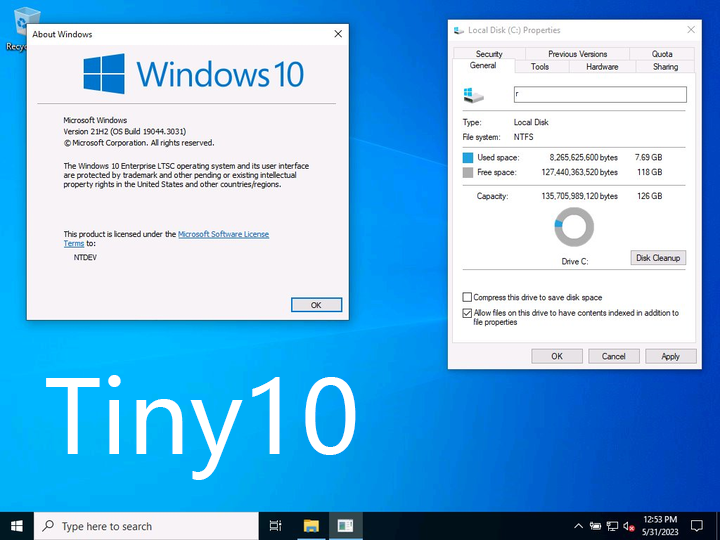
Task: Open the Action Center notifications icon
Action: (x=697, y=526)
